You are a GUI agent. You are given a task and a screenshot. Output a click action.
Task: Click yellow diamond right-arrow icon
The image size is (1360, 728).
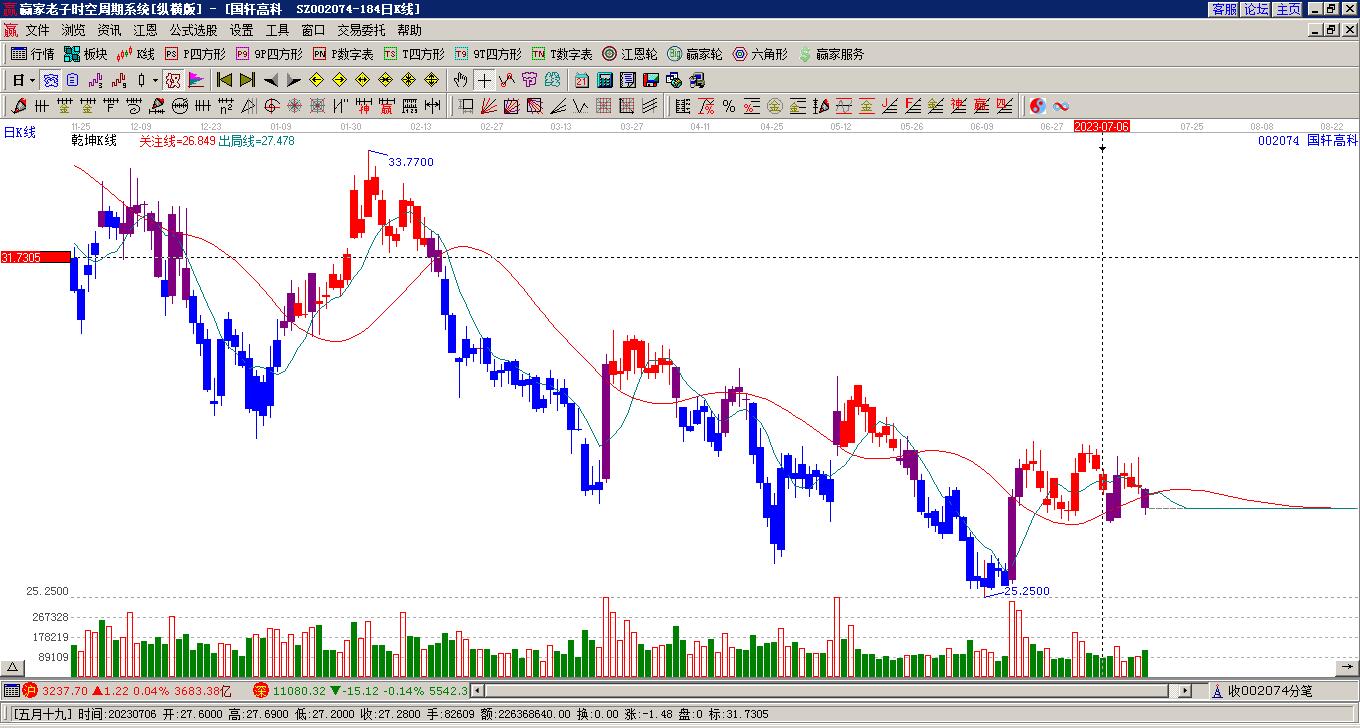339,80
